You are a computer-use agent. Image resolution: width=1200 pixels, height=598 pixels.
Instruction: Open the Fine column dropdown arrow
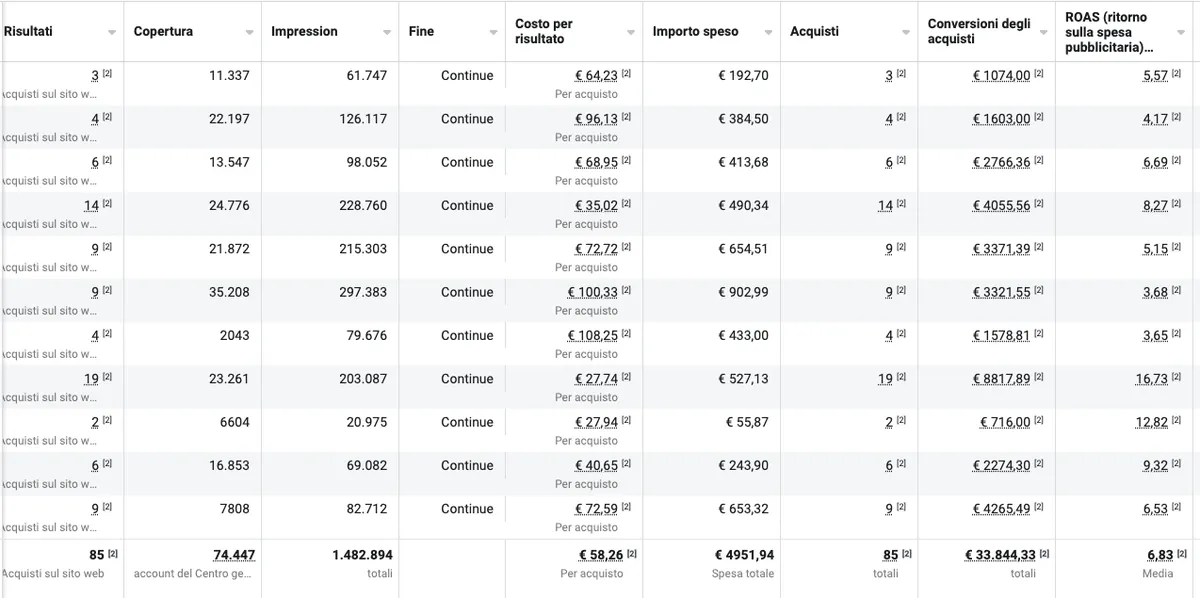pos(493,33)
